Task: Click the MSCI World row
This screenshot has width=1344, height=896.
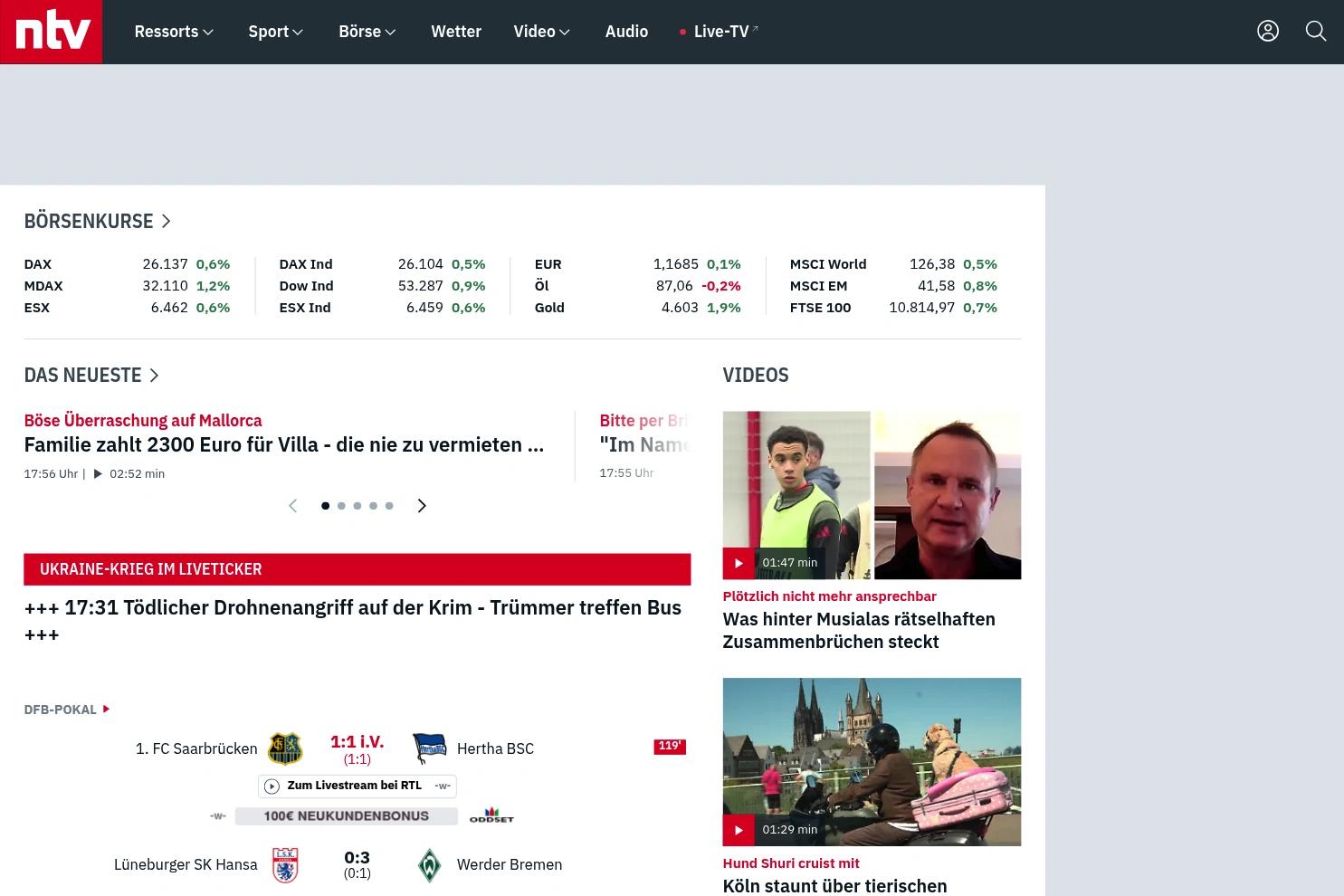Action: [893, 264]
